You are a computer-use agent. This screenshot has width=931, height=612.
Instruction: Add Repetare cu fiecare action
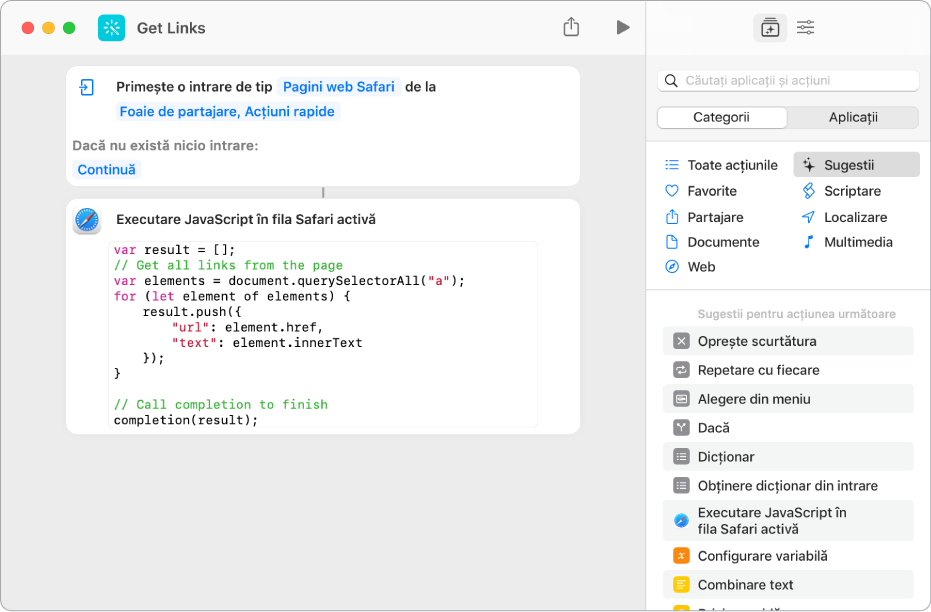788,370
